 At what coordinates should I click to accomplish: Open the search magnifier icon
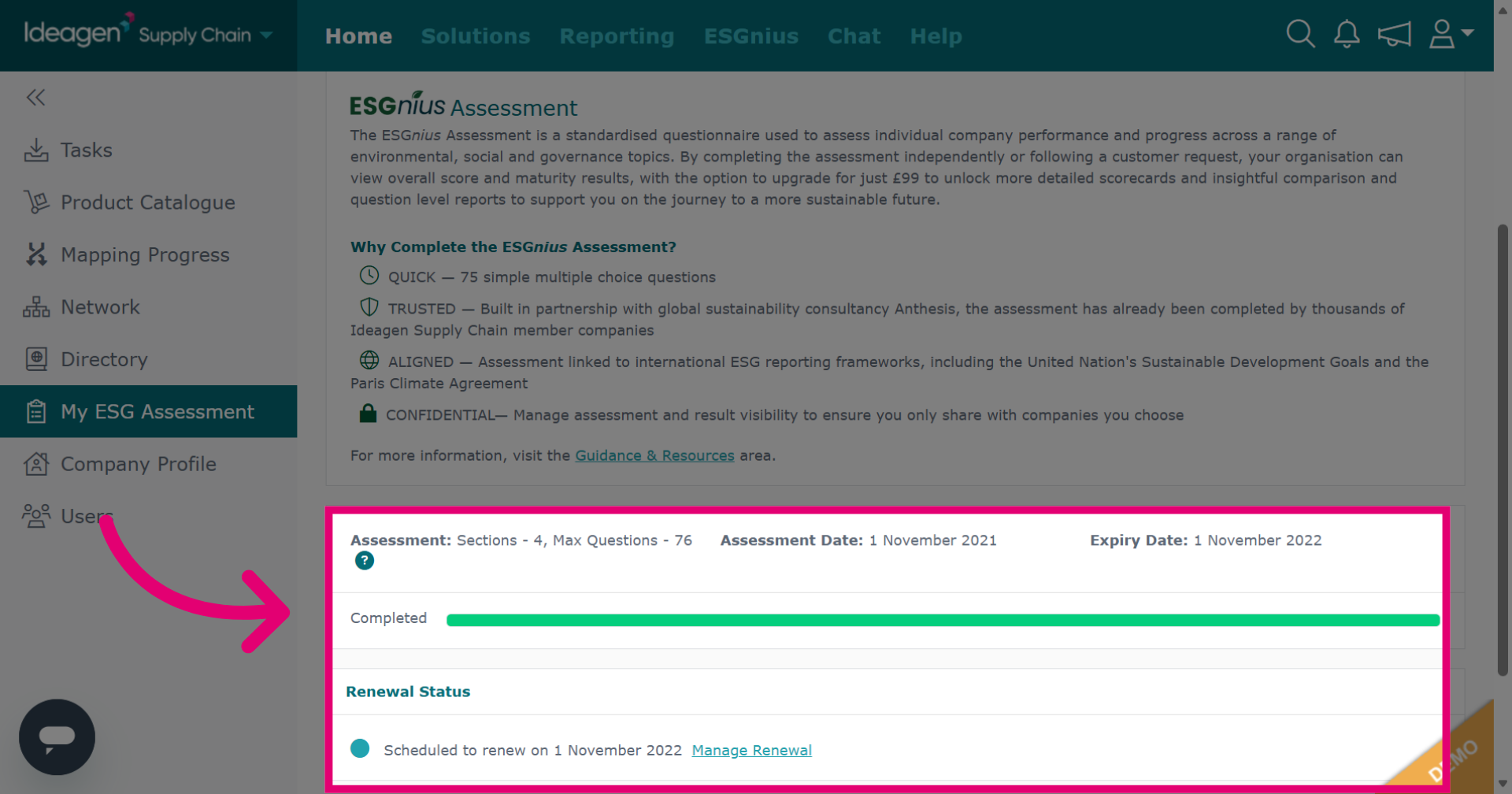click(1300, 34)
